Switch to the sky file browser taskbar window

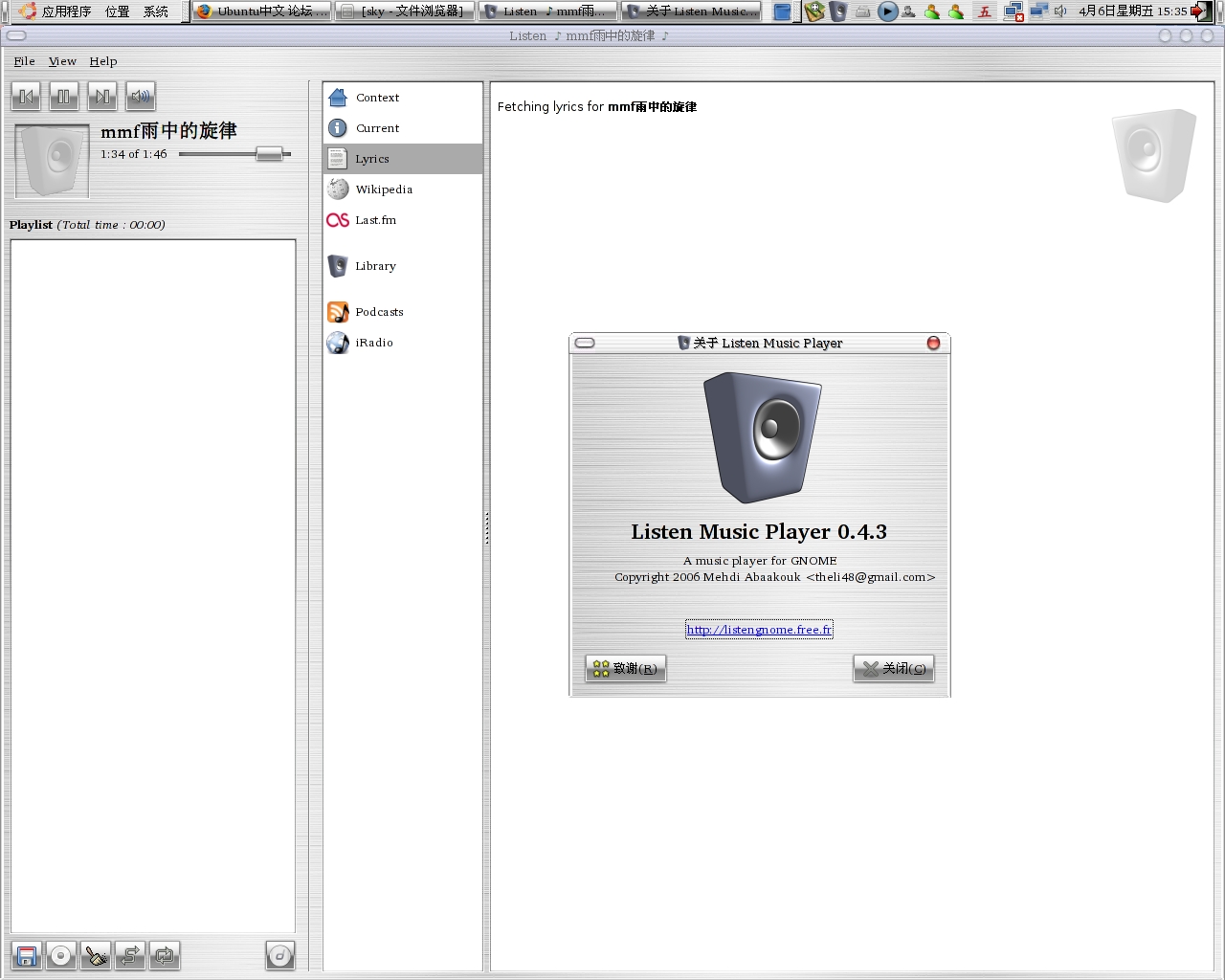405,11
